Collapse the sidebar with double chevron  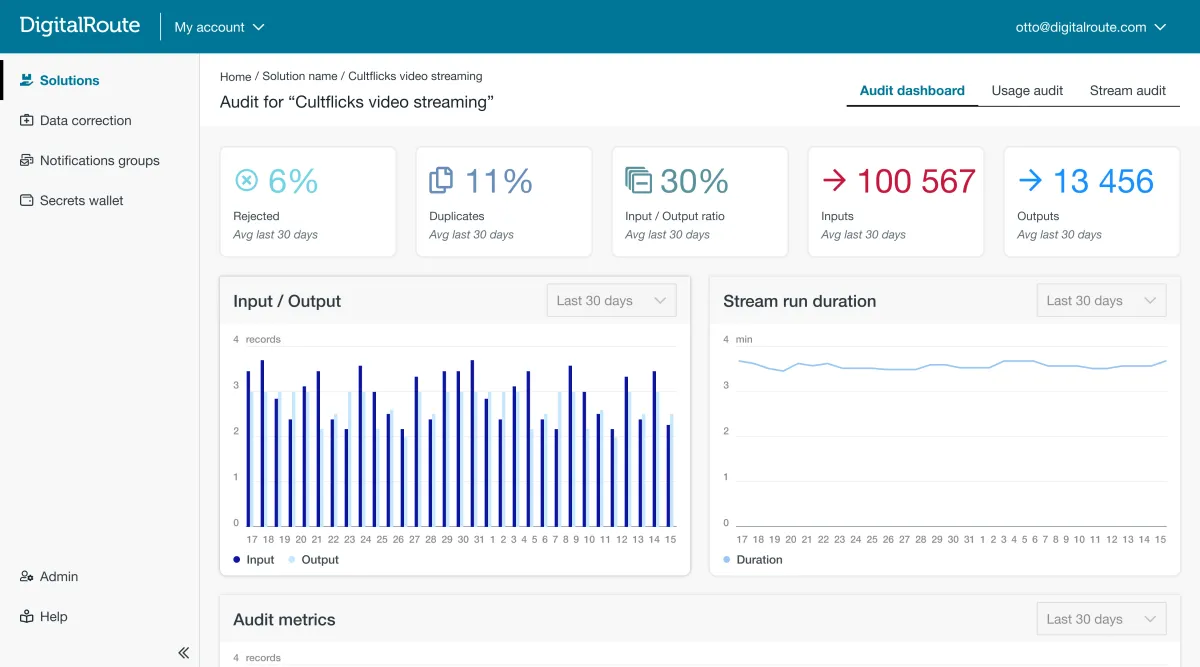[183, 652]
